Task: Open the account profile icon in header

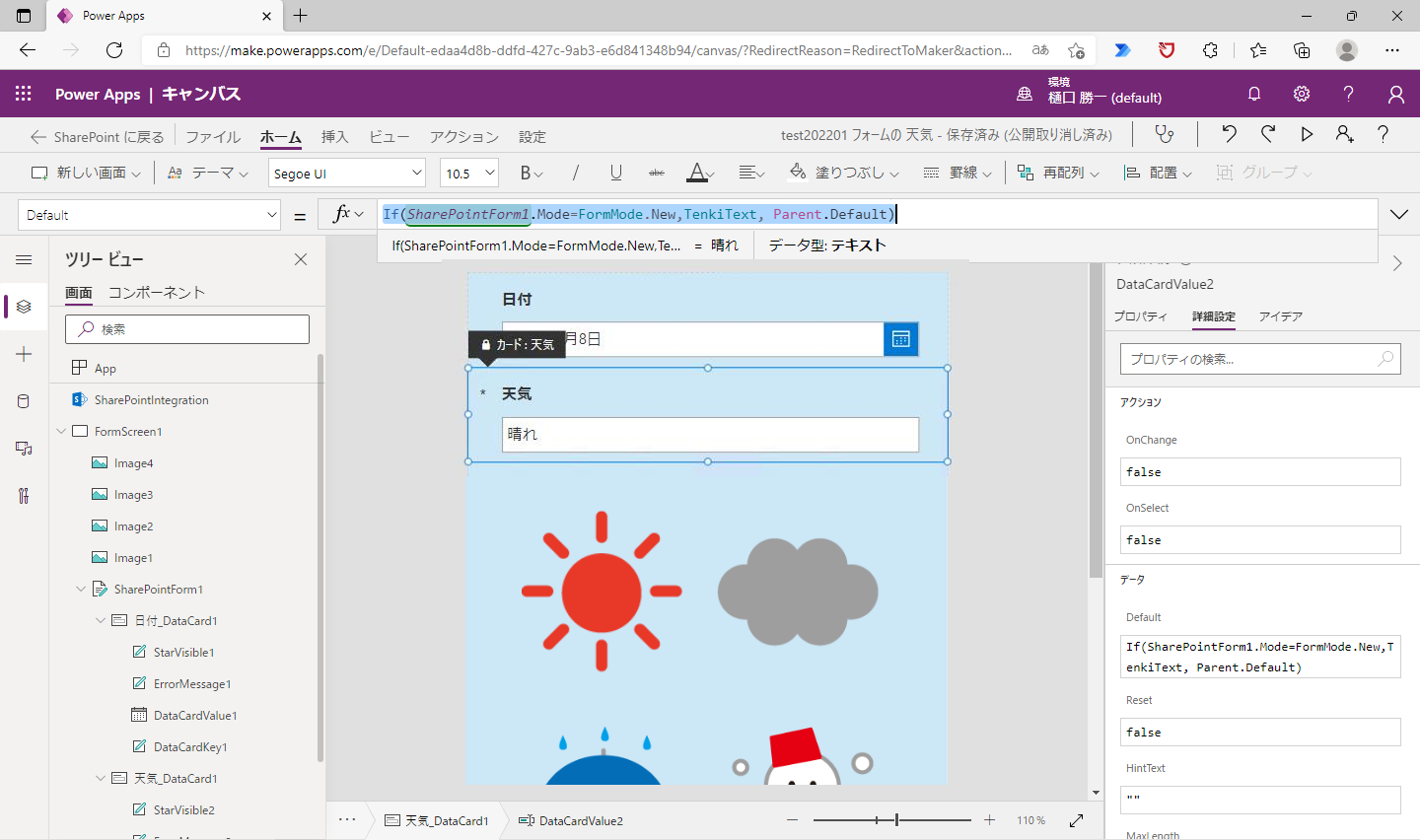Action: click(x=1396, y=94)
